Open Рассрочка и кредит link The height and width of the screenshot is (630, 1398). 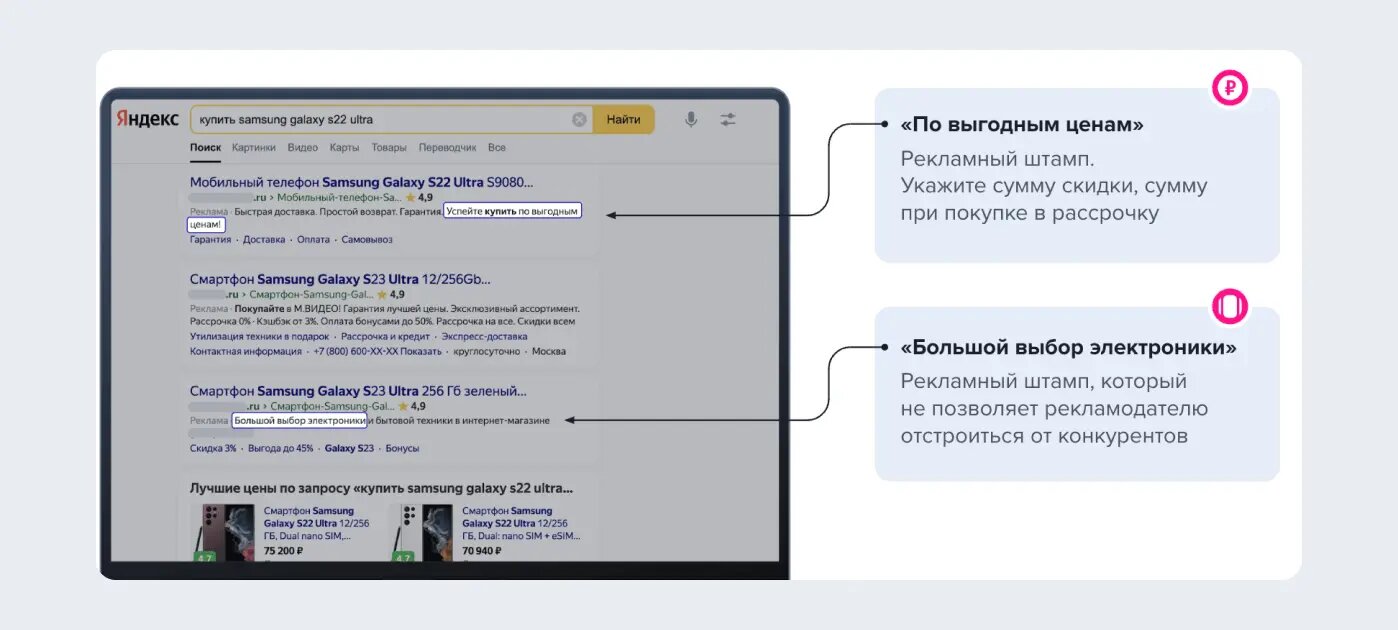click(x=385, y=337)
